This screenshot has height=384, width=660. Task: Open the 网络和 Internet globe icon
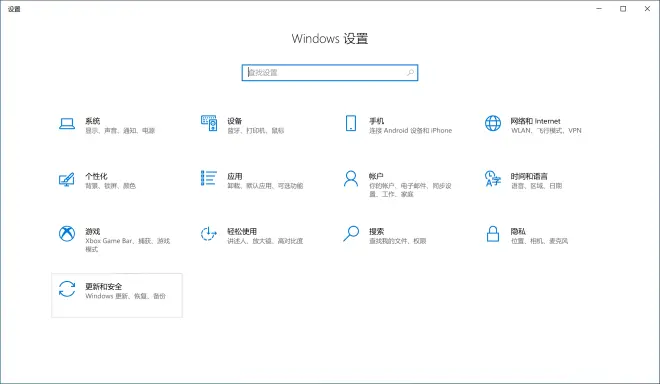point(493,123)
